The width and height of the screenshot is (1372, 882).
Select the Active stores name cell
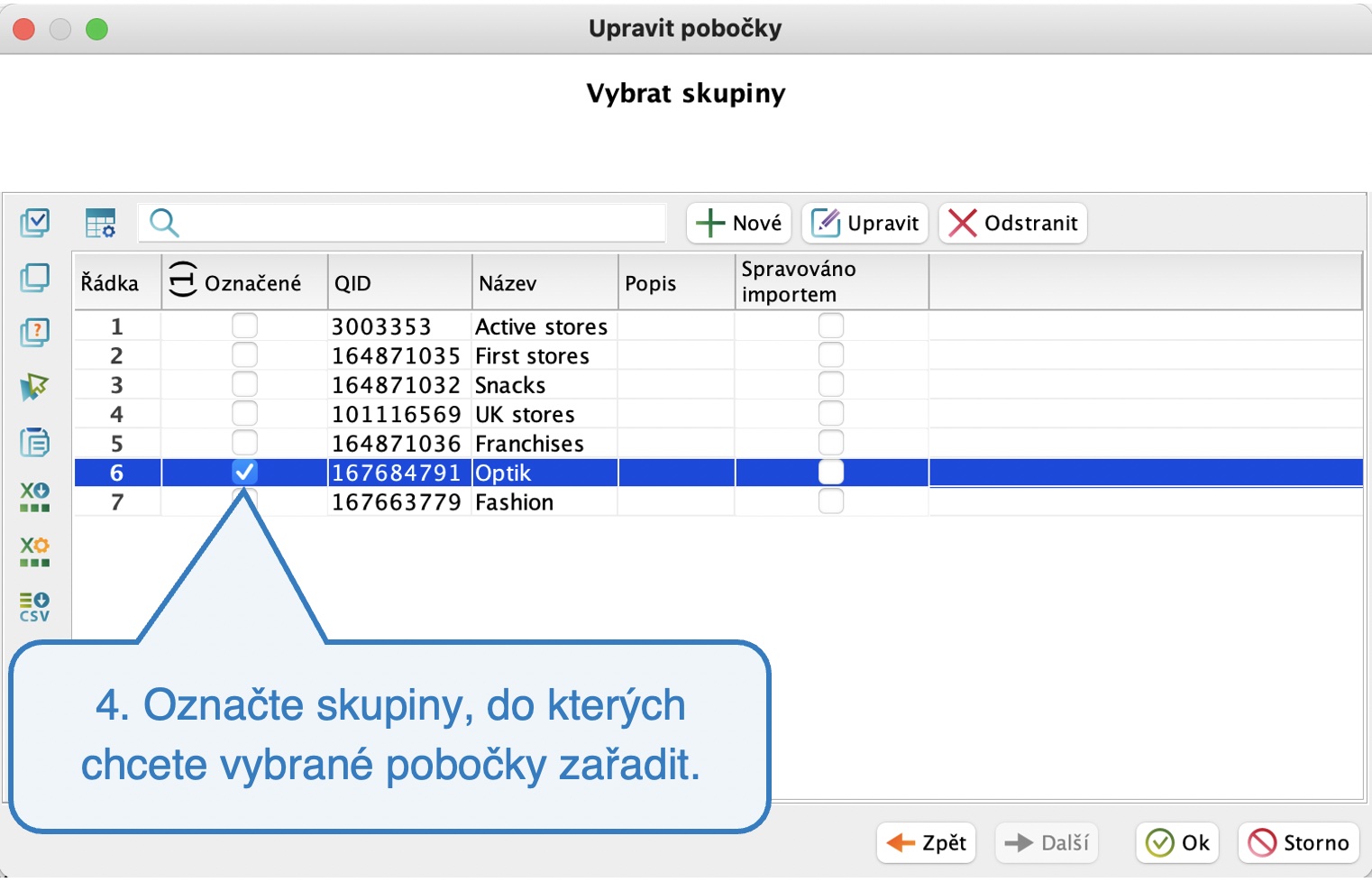545,326
